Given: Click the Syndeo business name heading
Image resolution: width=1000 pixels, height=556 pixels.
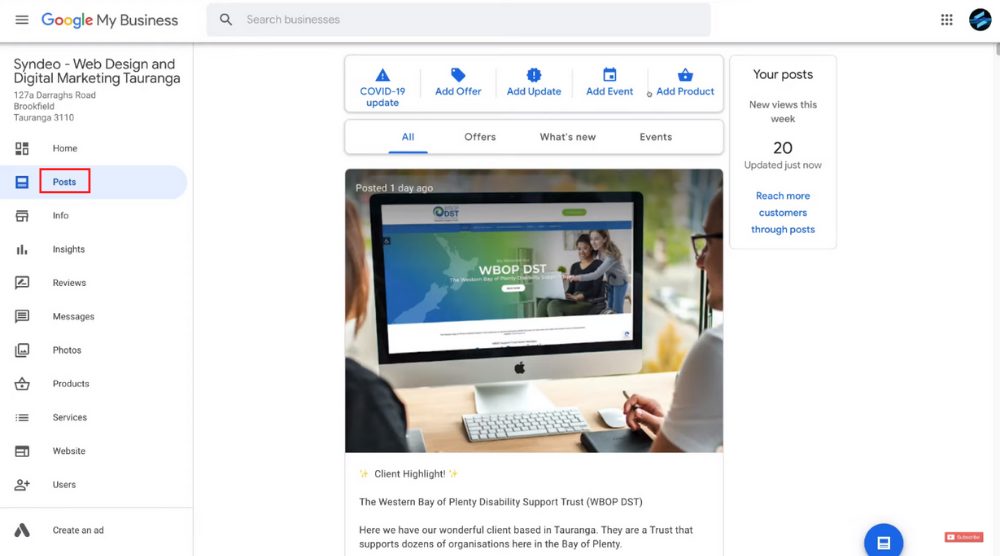Looking at the screenshot, I should click(x=97, y=71).
